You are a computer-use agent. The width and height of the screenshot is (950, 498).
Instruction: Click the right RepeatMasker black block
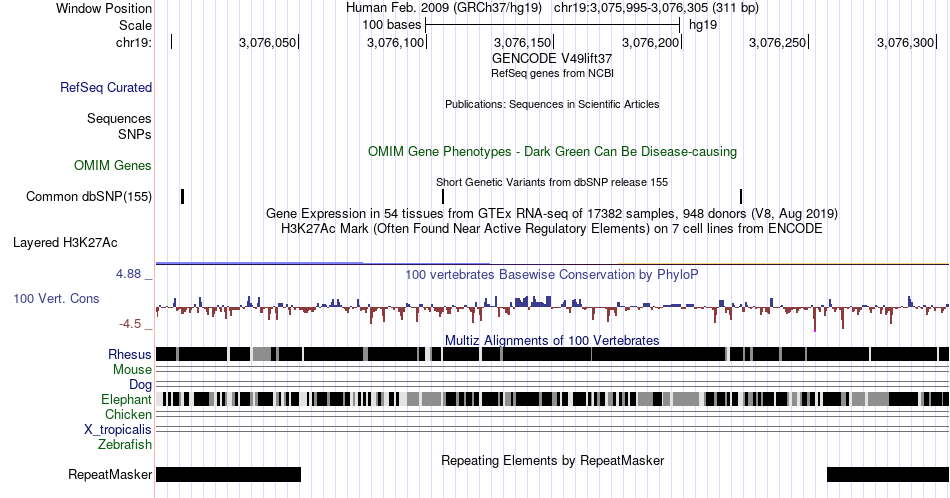pyautogui.click(x=888, y=474)
